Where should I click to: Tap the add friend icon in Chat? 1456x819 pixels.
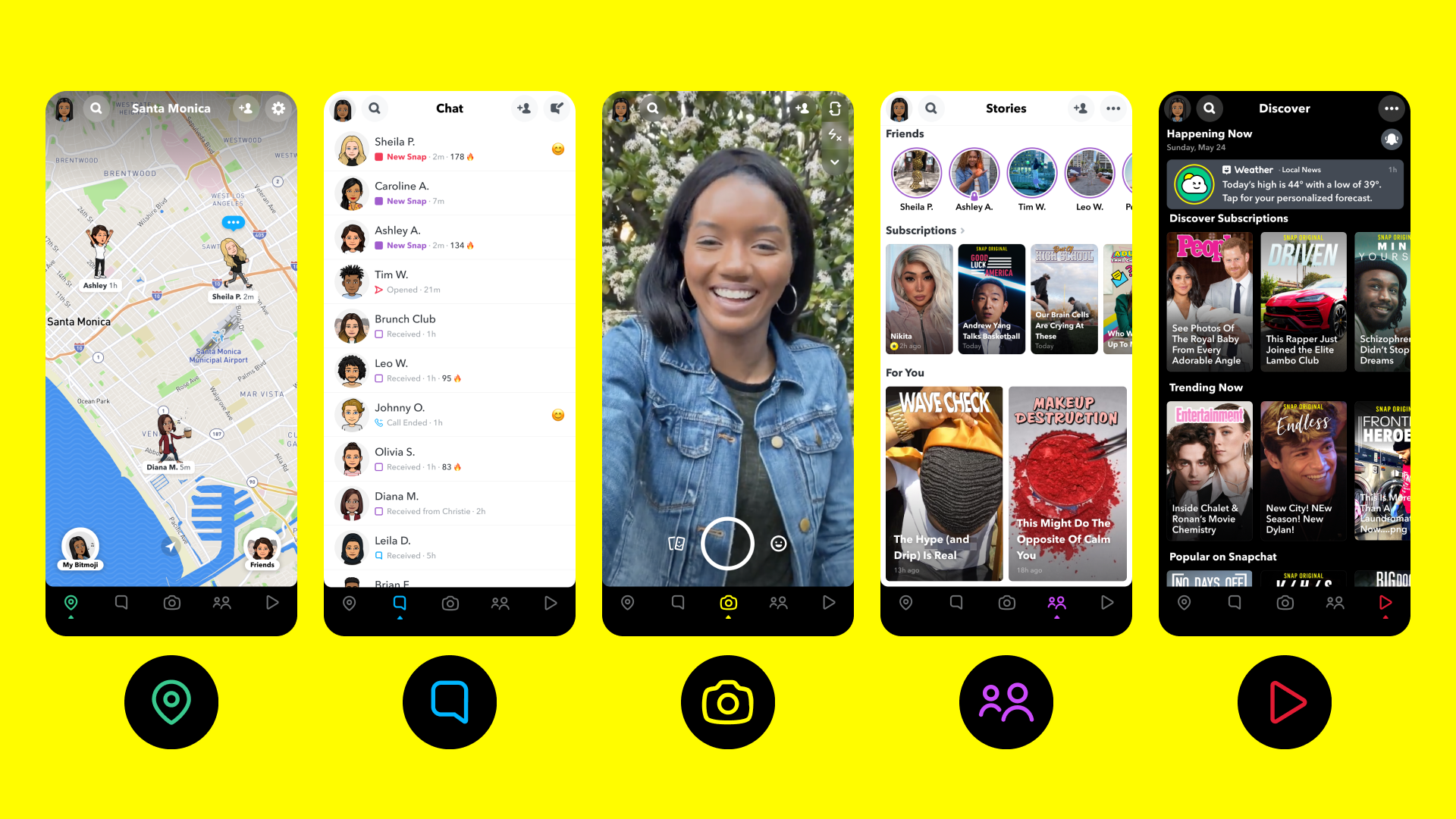523,108
